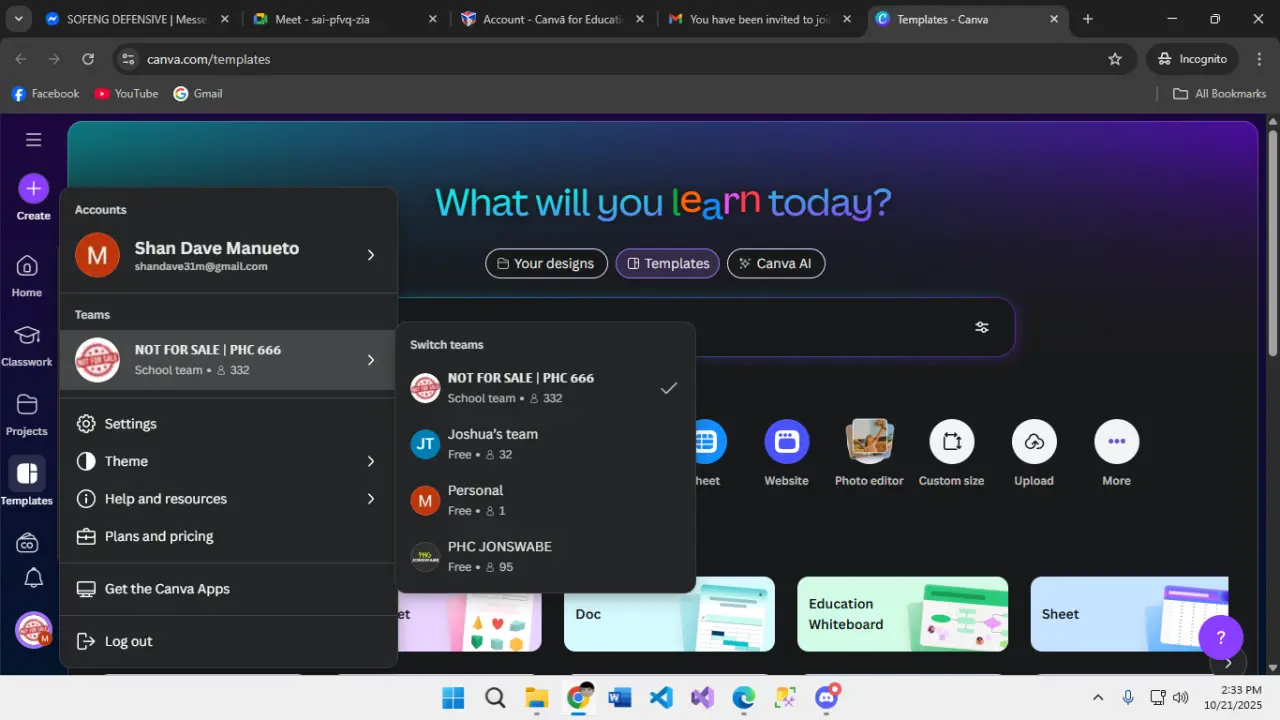This screenshot has height=720, width=1280.
Task: Switch to PHC JONSWABE team
Action: pos(545,556)
